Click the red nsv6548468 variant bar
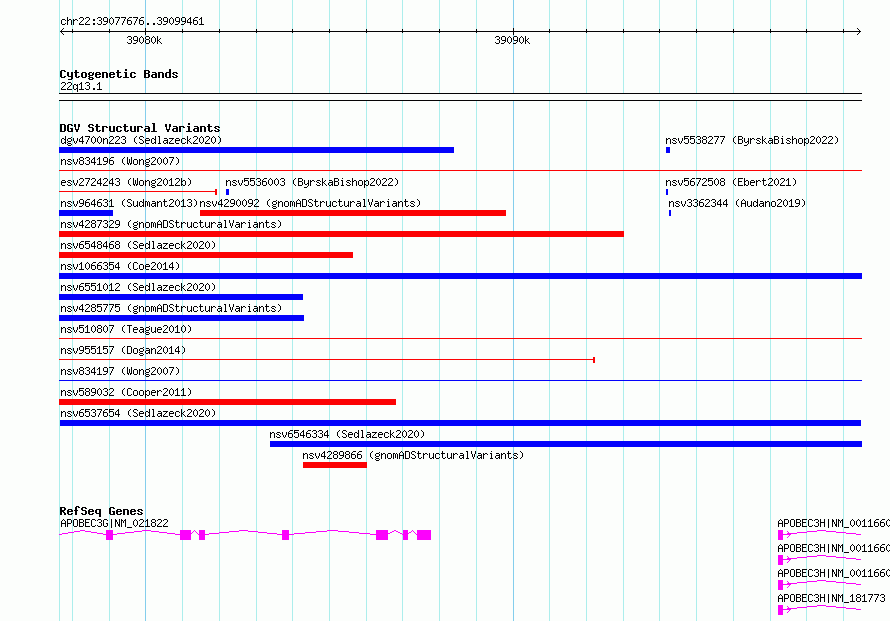This screenshot has width=890, height=621. click(x=206, y=255)
